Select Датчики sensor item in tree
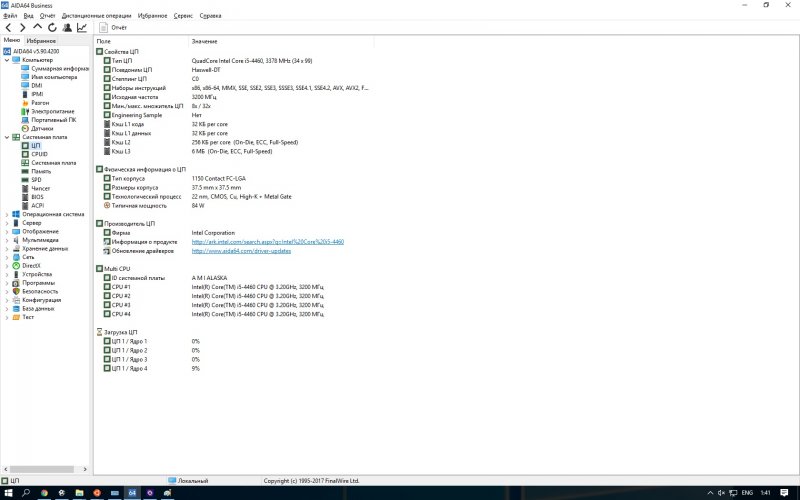 [x=42, y=128]
